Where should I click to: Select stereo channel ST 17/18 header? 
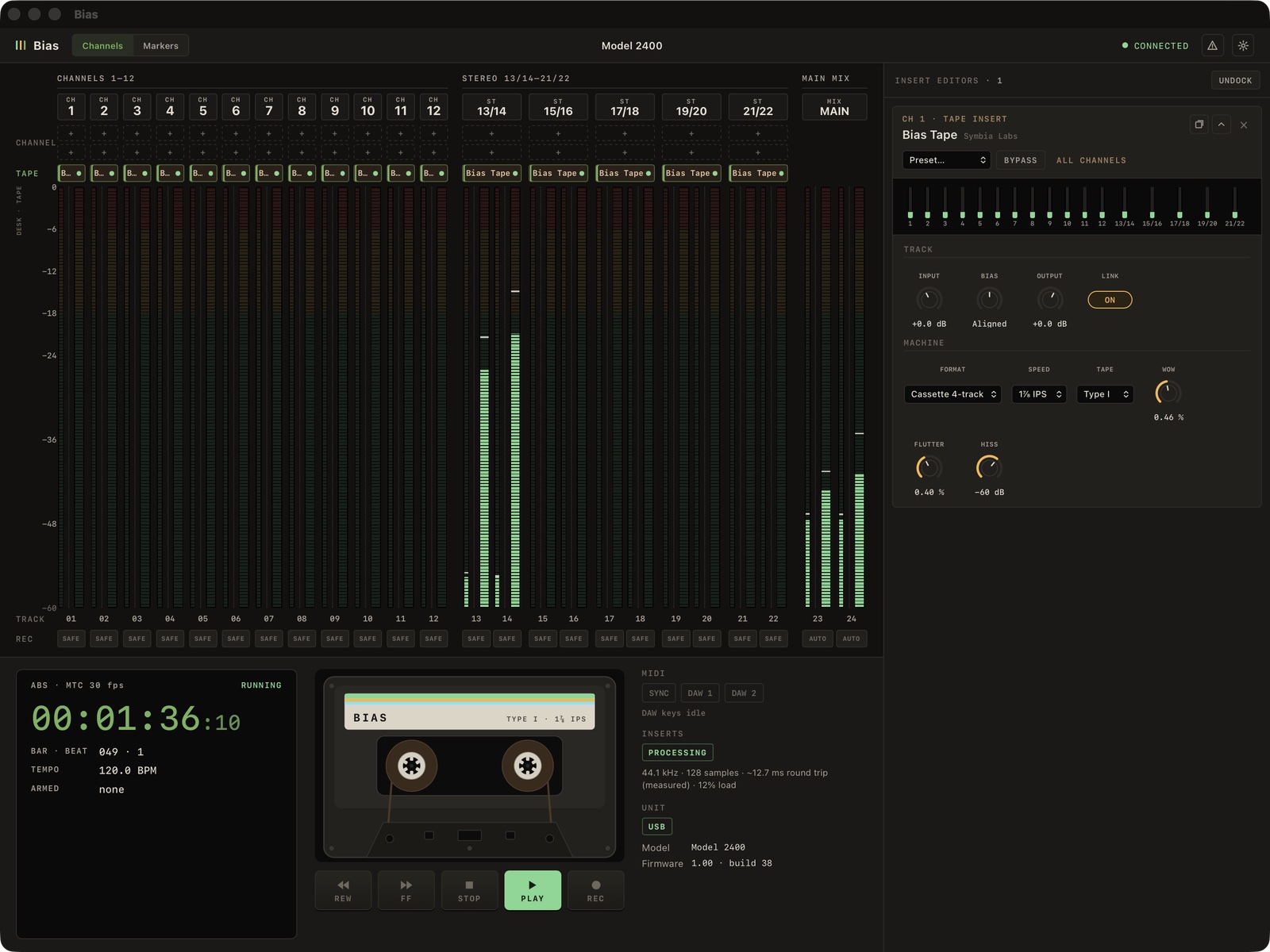coord(625,107)
